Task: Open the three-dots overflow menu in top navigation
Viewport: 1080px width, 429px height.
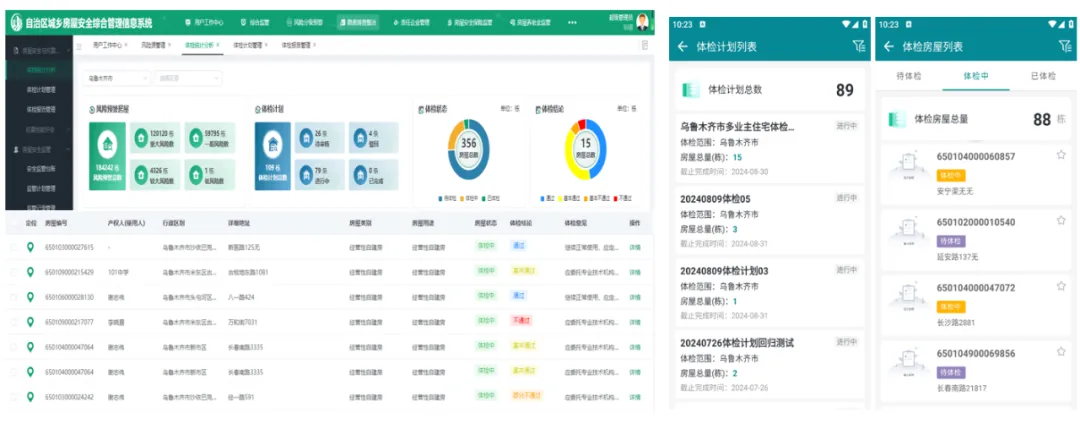Action: click(572, 22)
